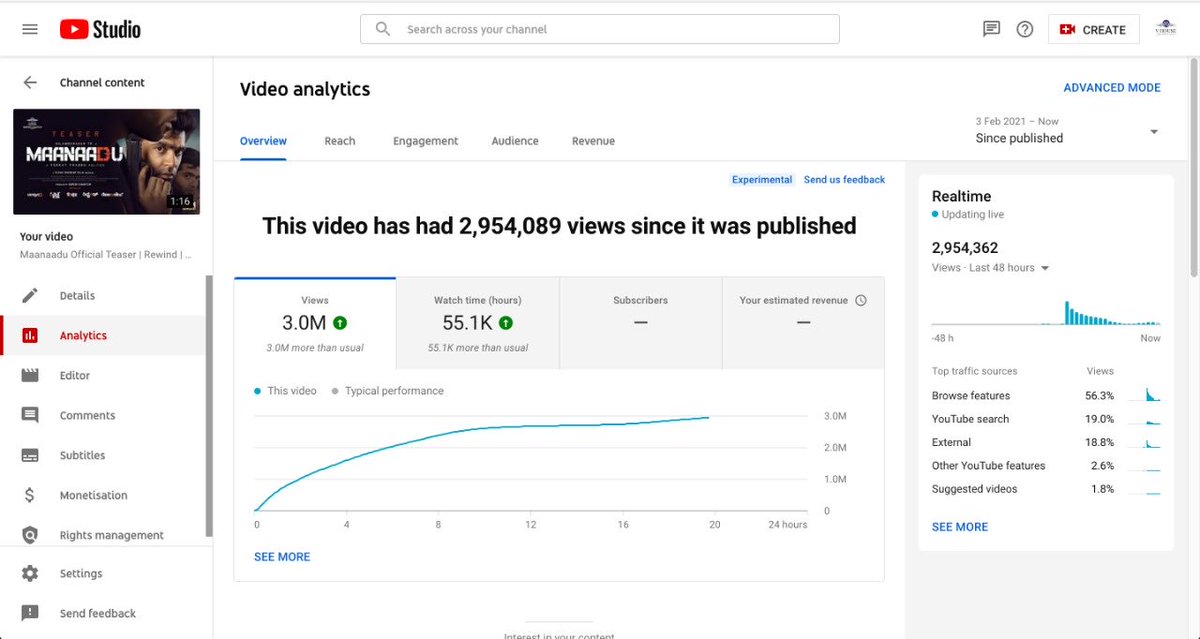The width and height of the screenshot is (1200, 639).
Task: Select the Since published date range
Action: coord(1019,138)
